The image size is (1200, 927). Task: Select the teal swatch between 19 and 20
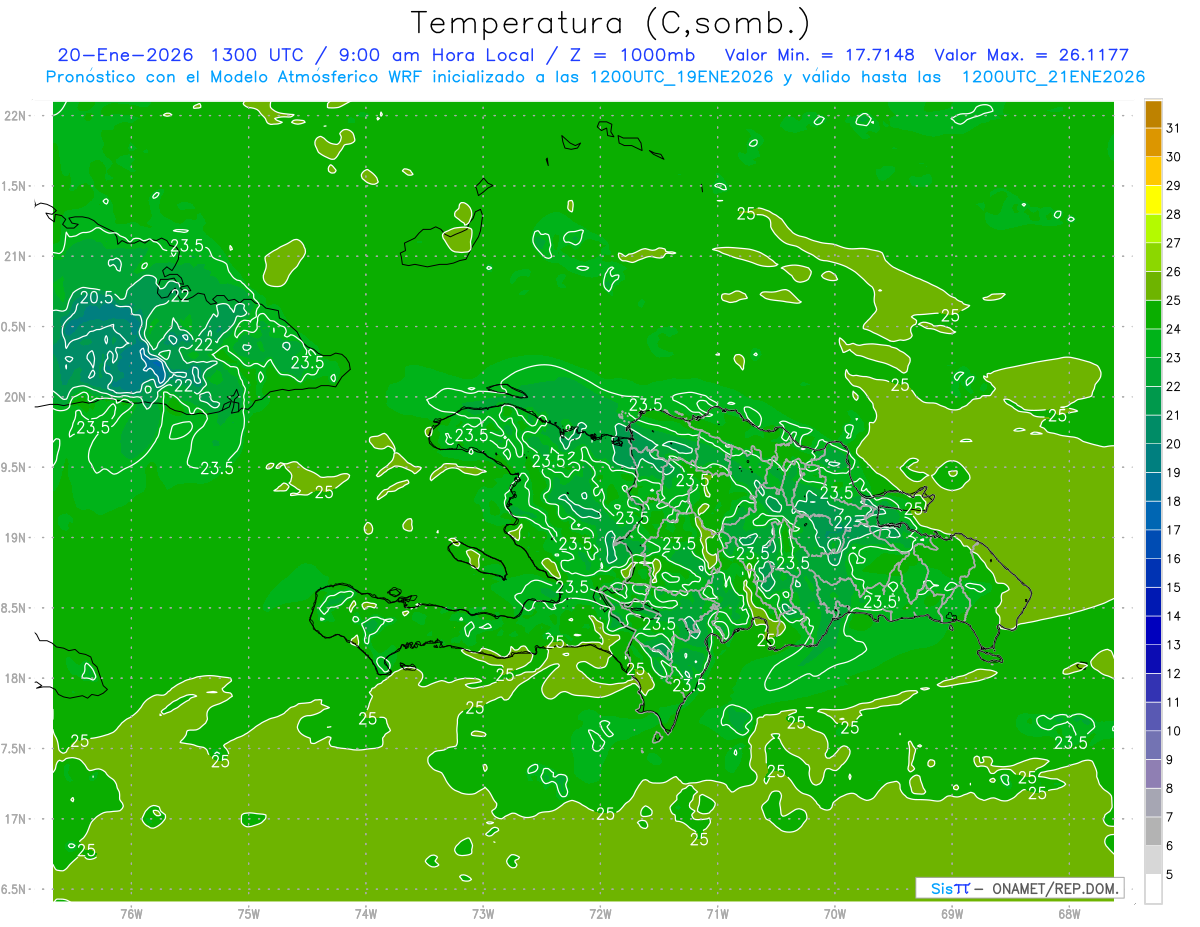tap(1153, 458)
